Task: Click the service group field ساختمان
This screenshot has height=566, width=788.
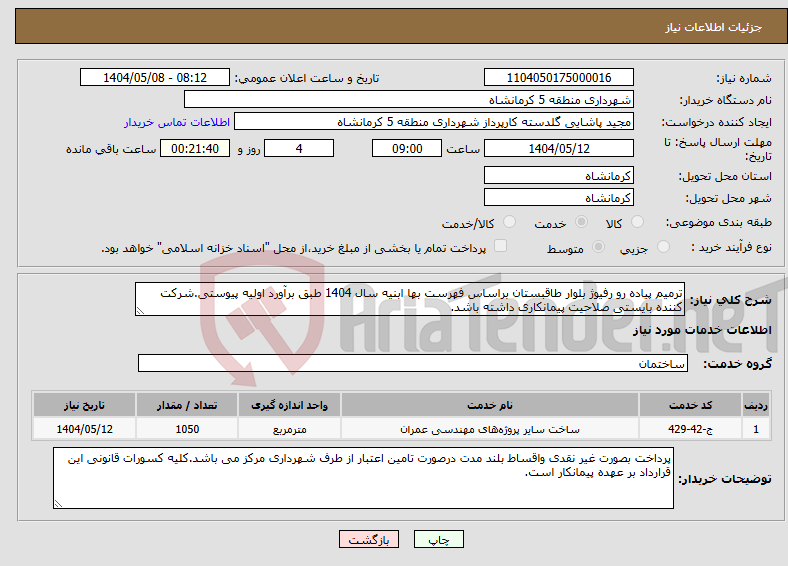Action: [413, 363]
